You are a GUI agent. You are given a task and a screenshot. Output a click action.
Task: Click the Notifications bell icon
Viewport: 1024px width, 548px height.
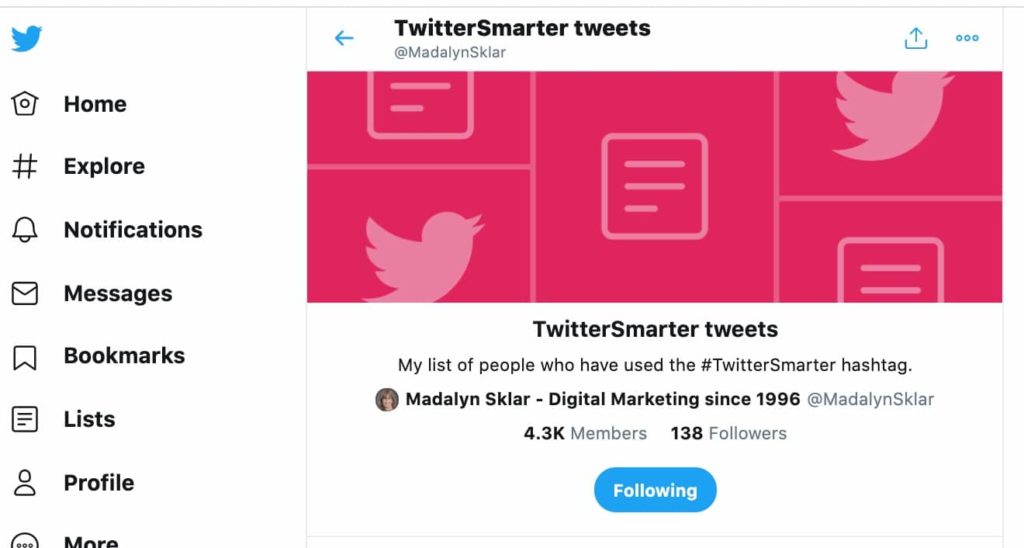[25, 230]
